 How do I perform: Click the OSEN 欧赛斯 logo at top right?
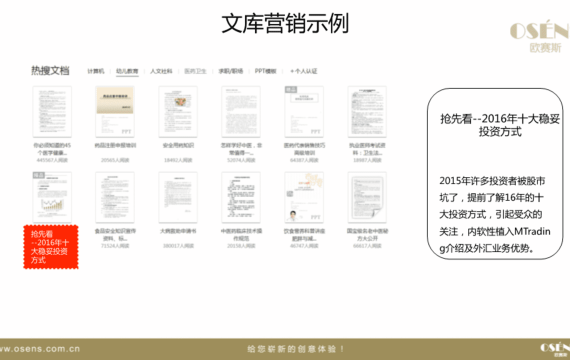pyautogui.click(x=539, y=36)
